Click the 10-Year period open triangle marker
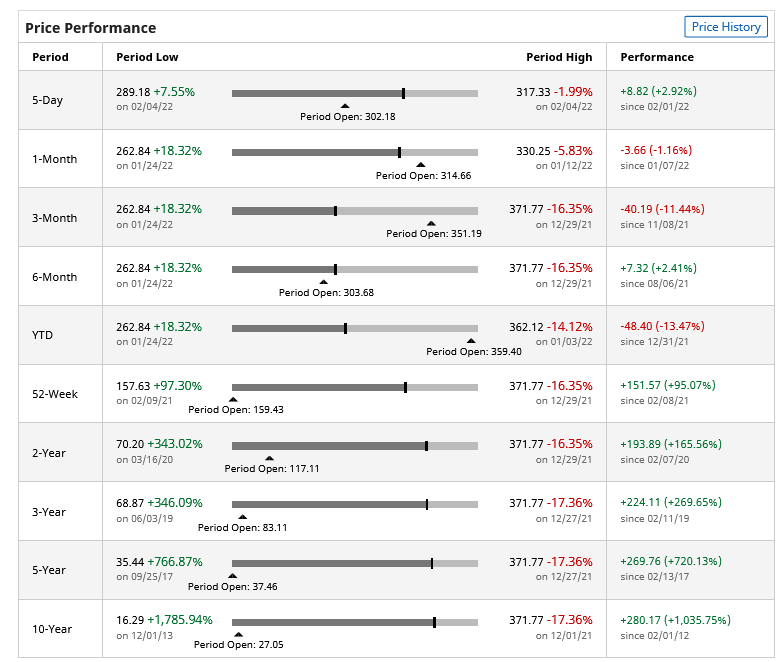This screenshot has width=777, height=662. (238, 634)
